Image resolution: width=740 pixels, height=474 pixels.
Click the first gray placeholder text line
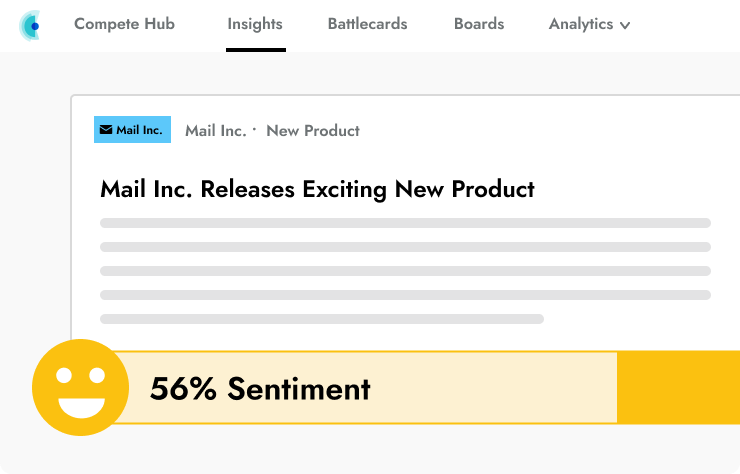click(x=405, y=223)
